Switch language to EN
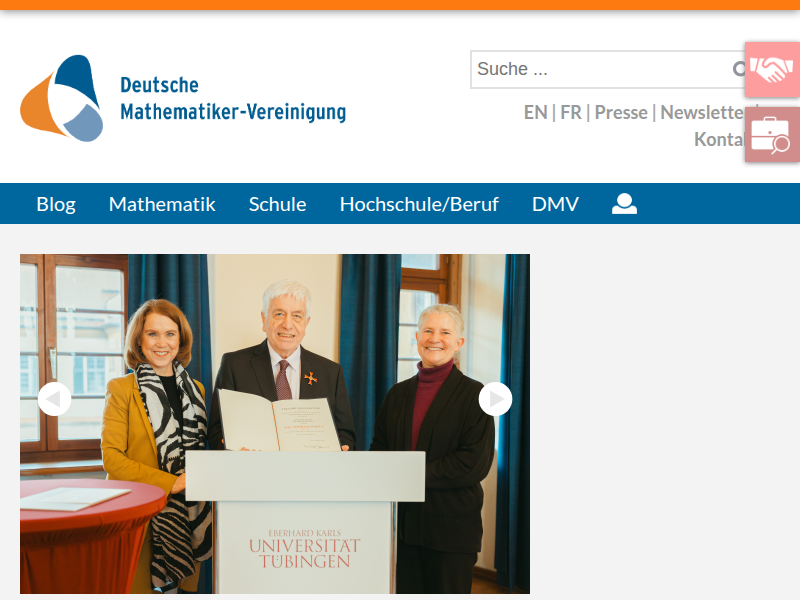Image resolution: width=800 pixels, height=600 pixels. (x=535, y=112)
